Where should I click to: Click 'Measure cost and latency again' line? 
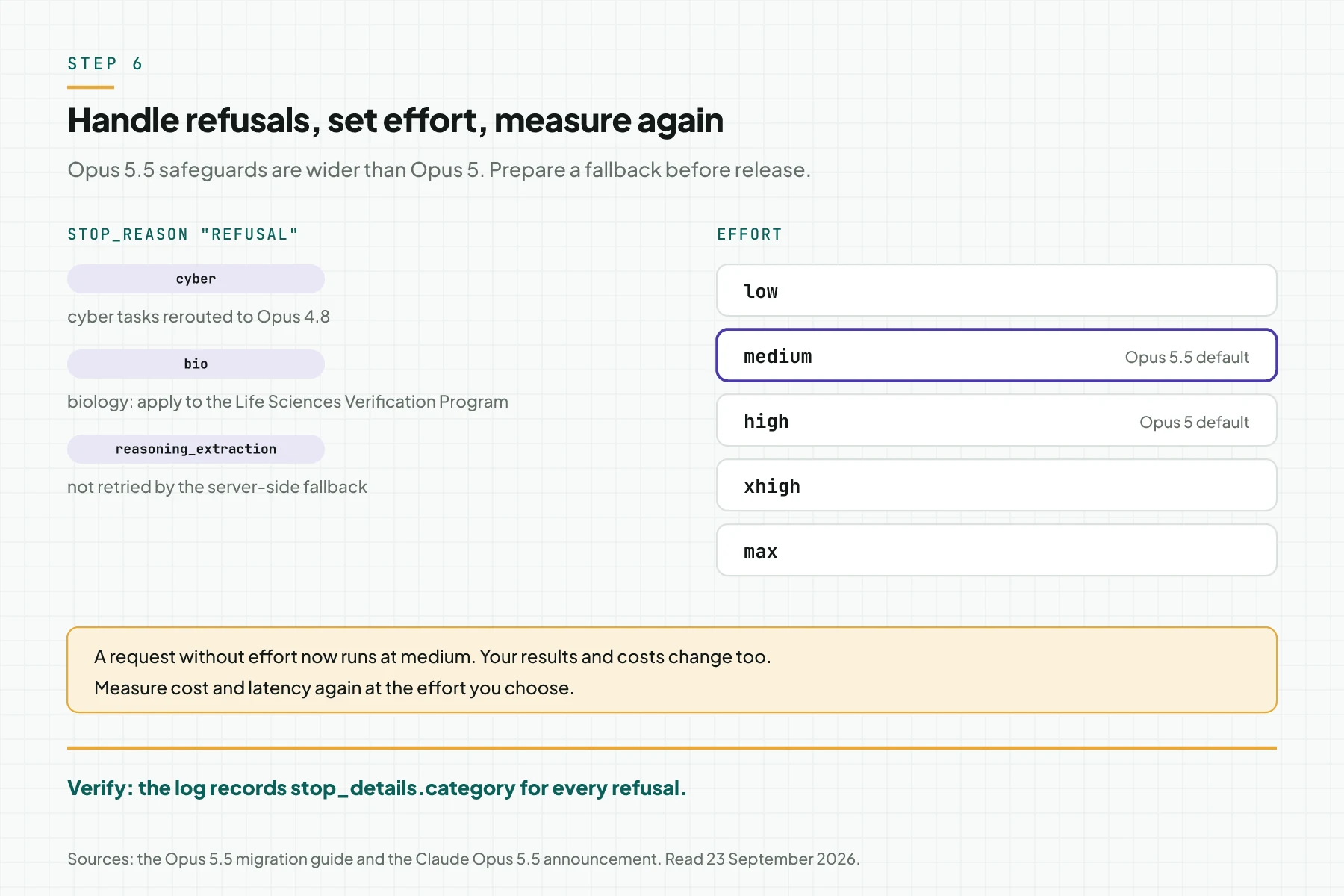(x=334, y=688)
